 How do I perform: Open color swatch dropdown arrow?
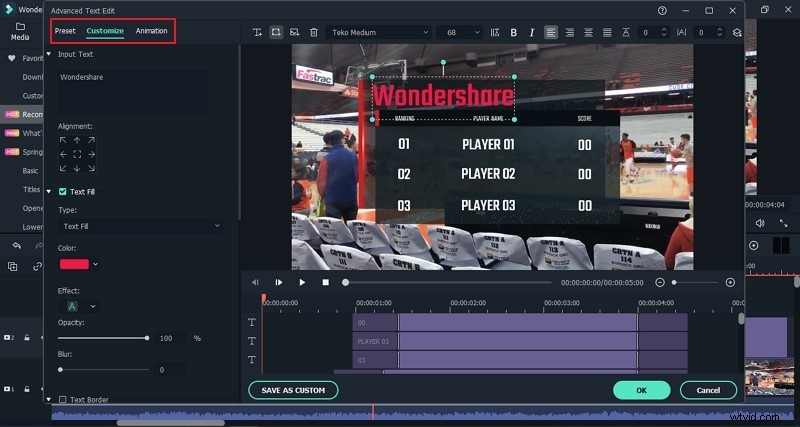coord(95,264)
